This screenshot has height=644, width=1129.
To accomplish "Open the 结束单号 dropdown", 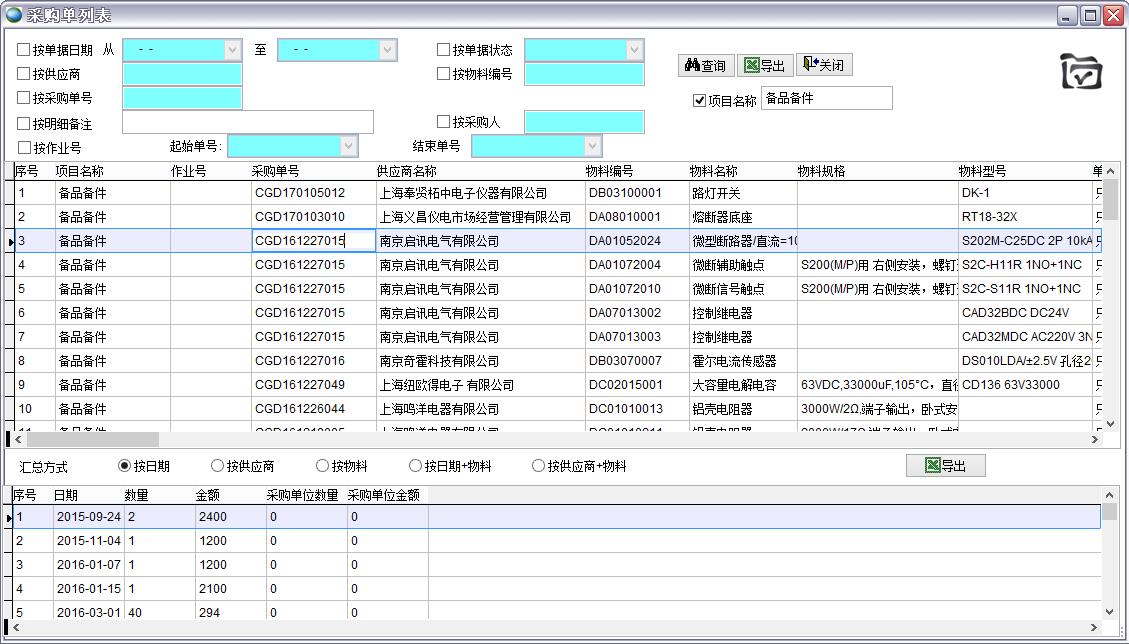I will (x=591, y=145).
